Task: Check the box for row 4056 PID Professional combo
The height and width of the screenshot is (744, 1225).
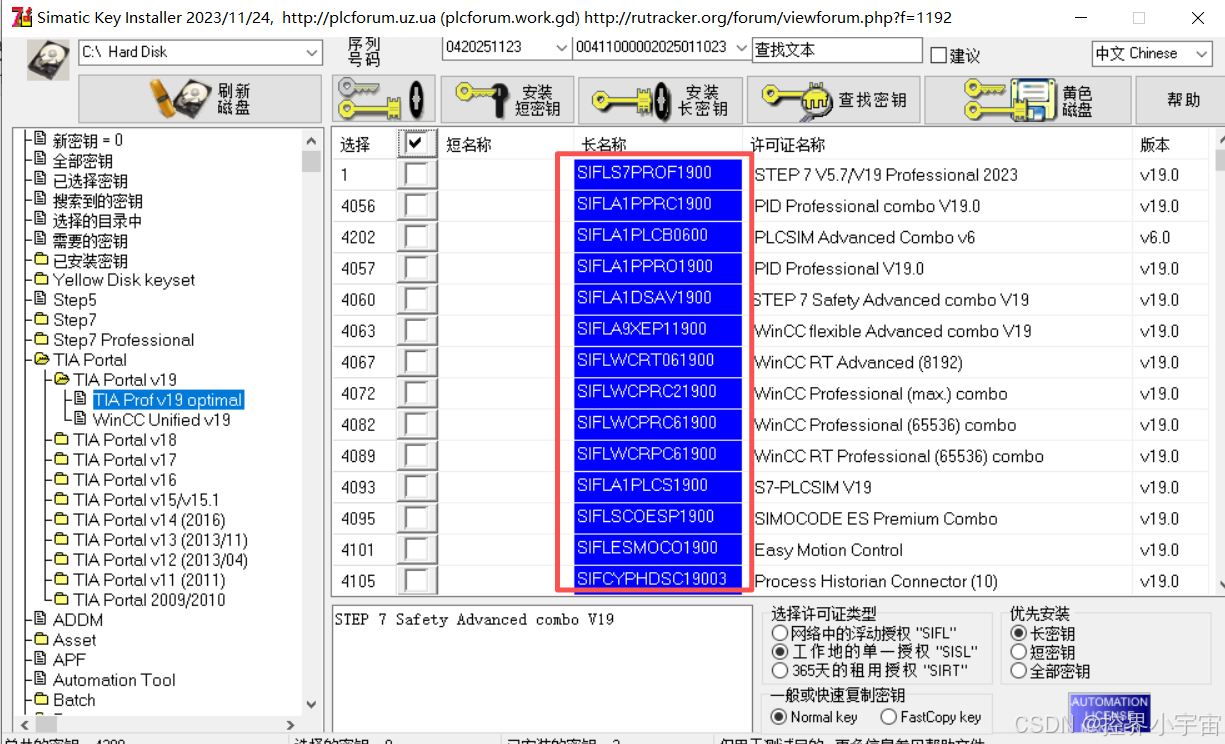Action: click(416, 206)
